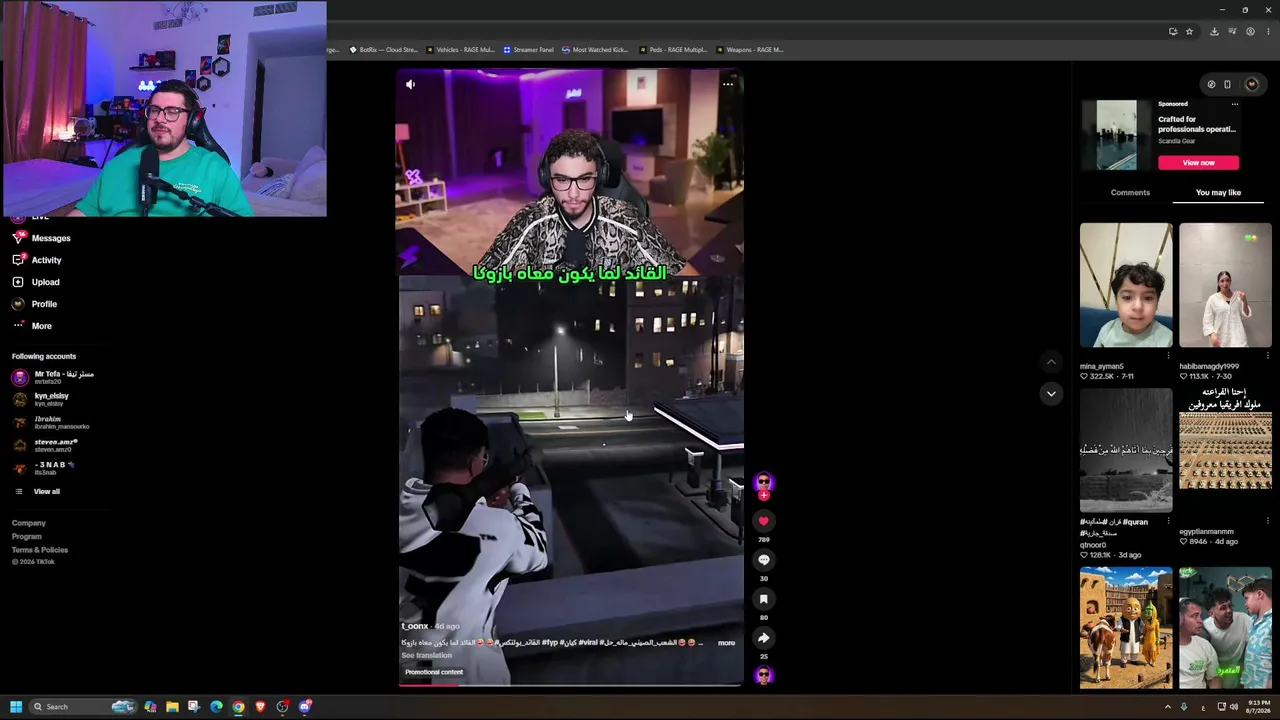Follow the creator via the avatar plus badge
1280x720 pixels.
pos(764,495)
